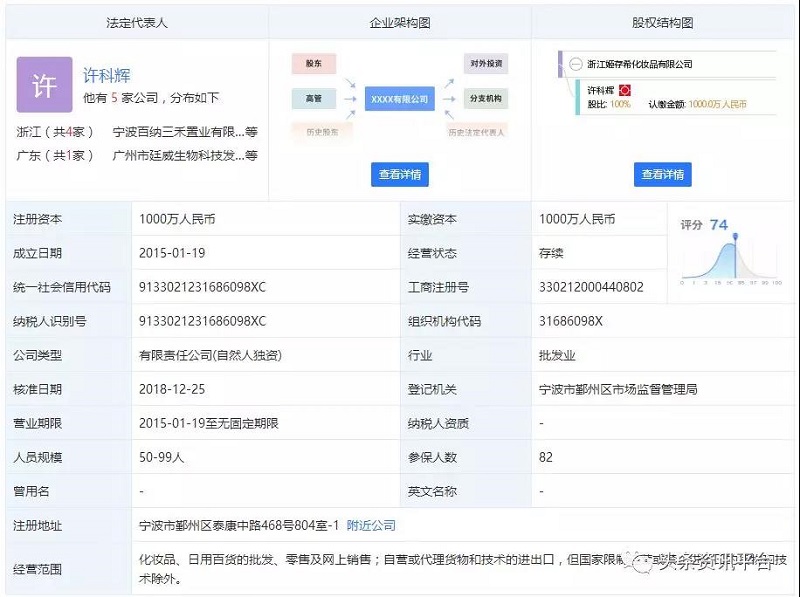Click the purple 许 avatar icon
This screenshot has height=597, width=800.
pos(45,85)
